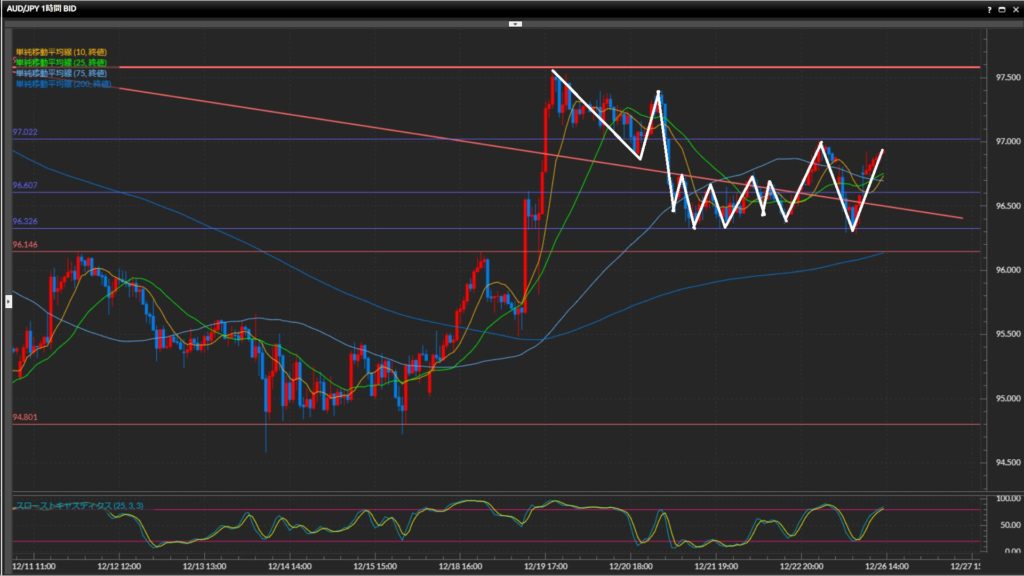The height and width of the screenshot is (576, 1024).
Task: Select the 96.146 red line label
Action: point(24,244)
